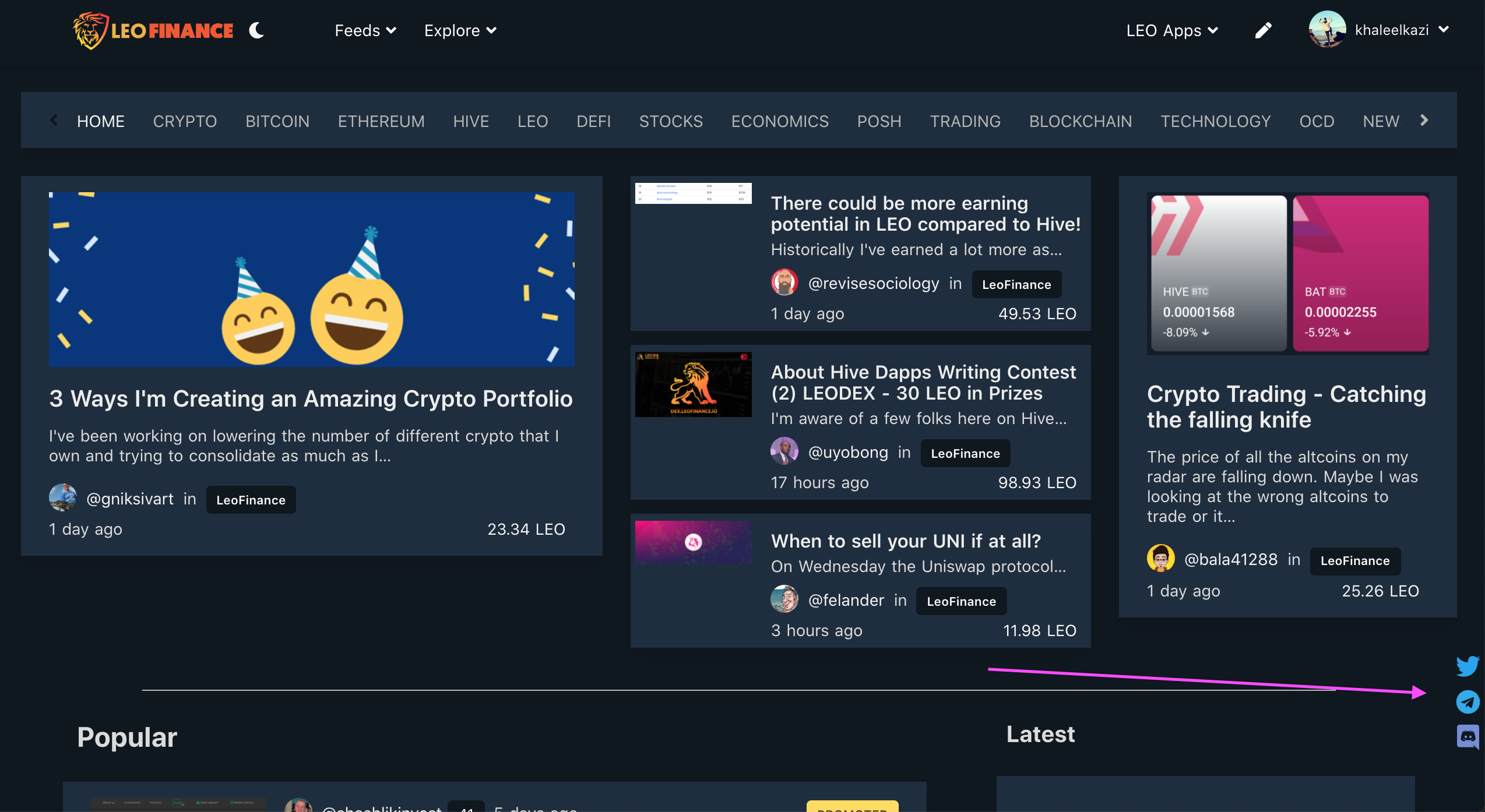The image size is (1485, 812).
Task: Click the 11.98 LEO payout value
Action: tap(1040, 630)
